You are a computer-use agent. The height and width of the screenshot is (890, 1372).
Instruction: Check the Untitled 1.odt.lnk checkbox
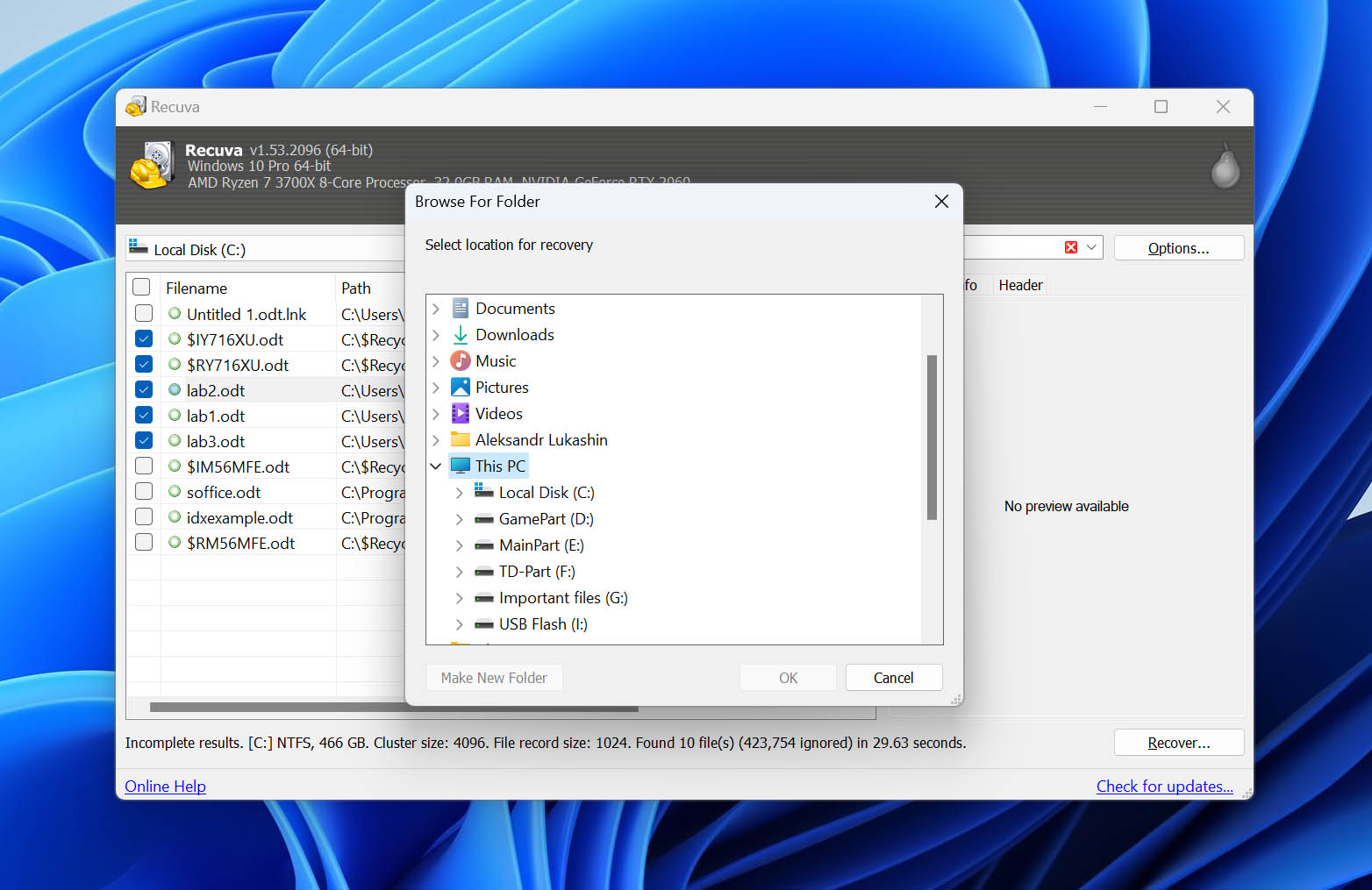144,313
